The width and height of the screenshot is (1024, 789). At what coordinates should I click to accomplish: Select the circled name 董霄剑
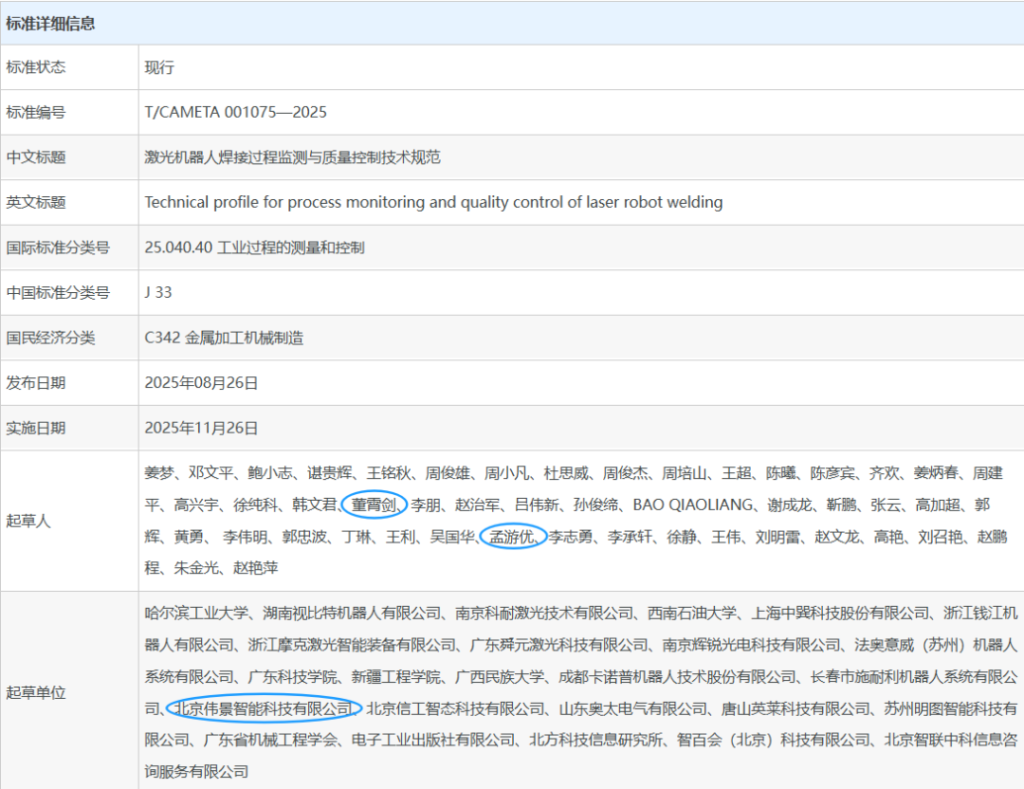(371, 505)
